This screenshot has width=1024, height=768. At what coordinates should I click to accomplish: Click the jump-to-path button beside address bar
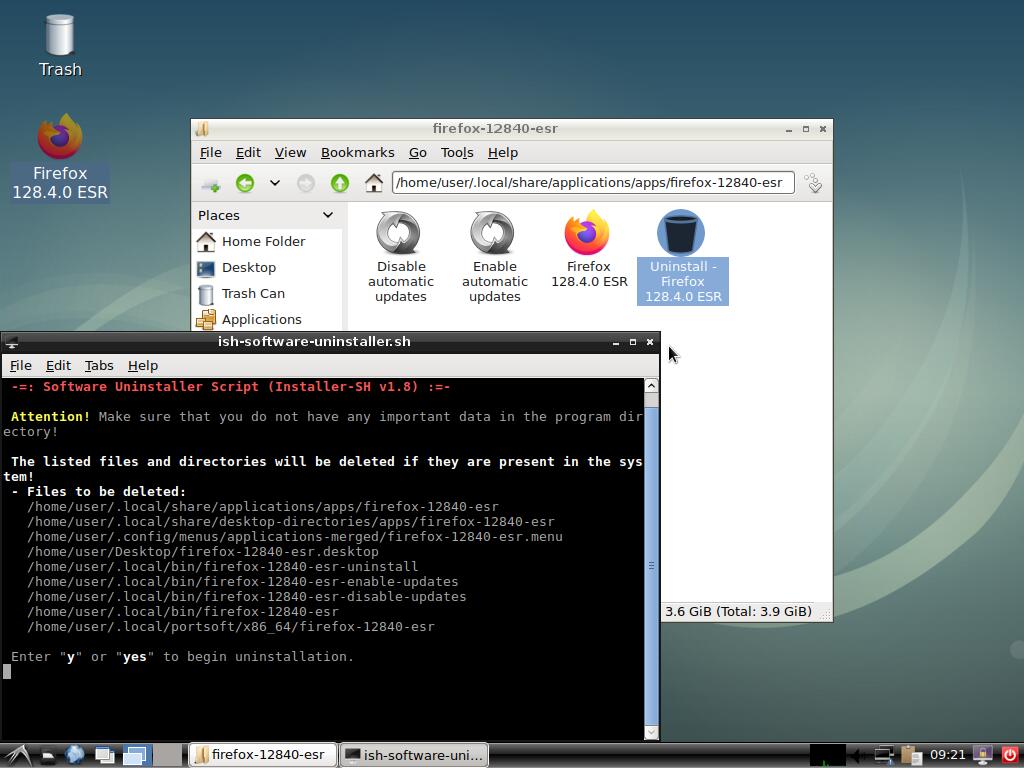pyautogui.click(x=813, y=183)
